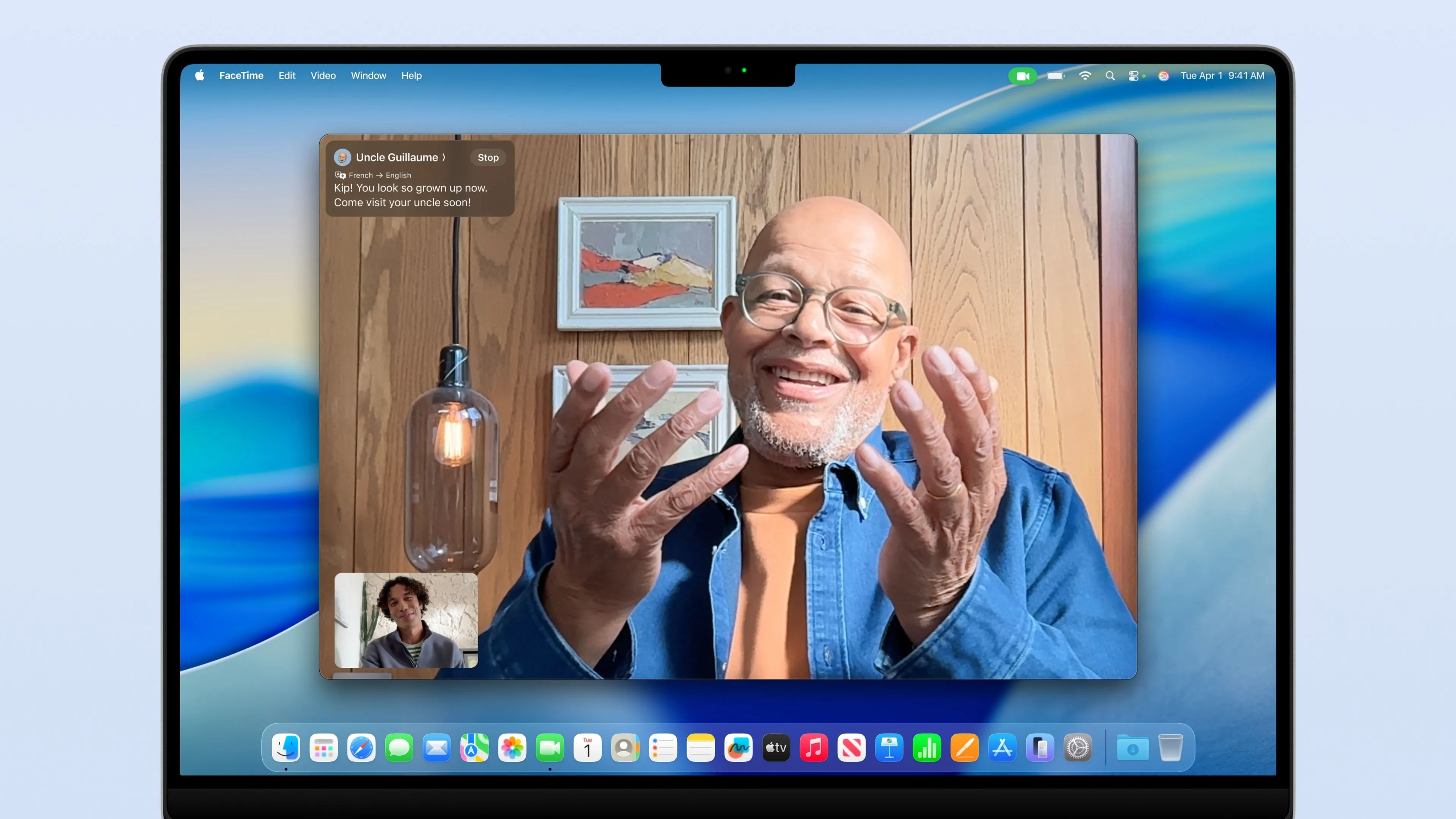This screenshot has height=819, width=1456.
Task: Click the date and time display
Action: point(1222,76)
